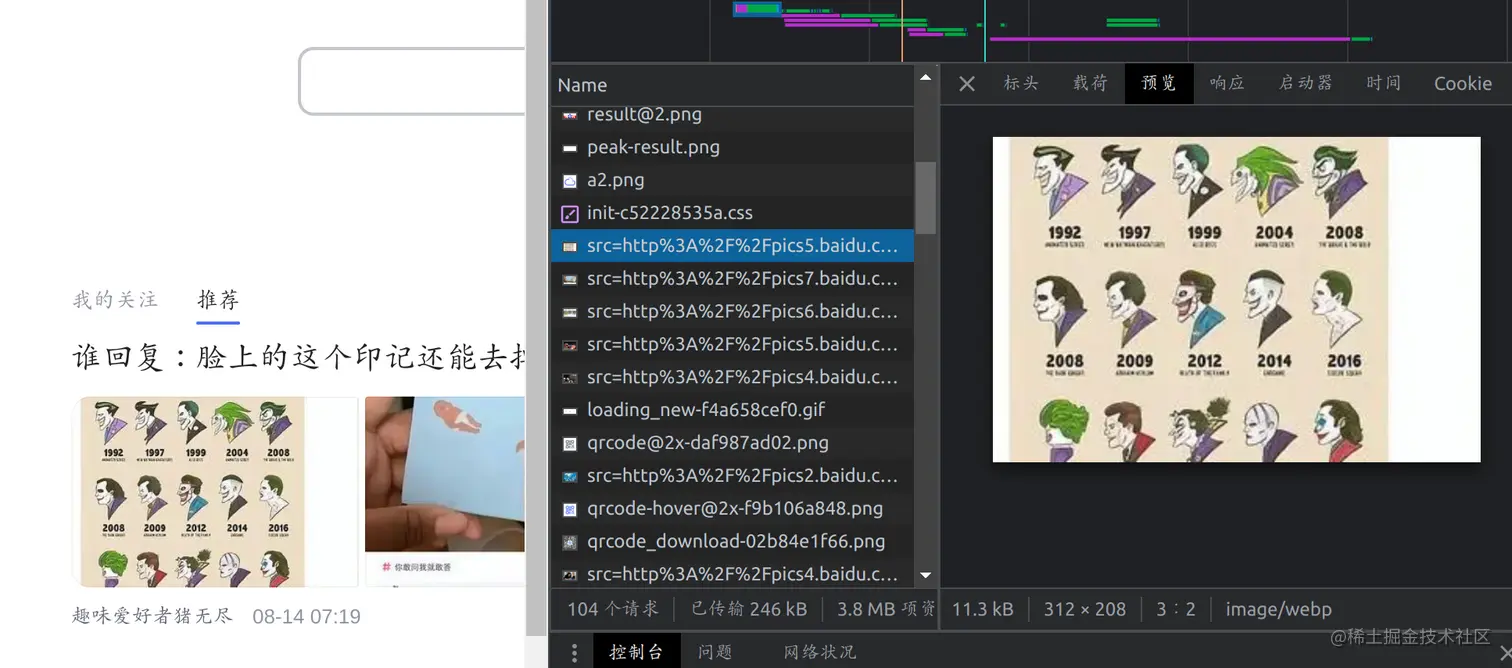Click the image icon beside qrcode@2x-daf987ad02.png
Screen dimensions: 1512x668
(570, 442)
